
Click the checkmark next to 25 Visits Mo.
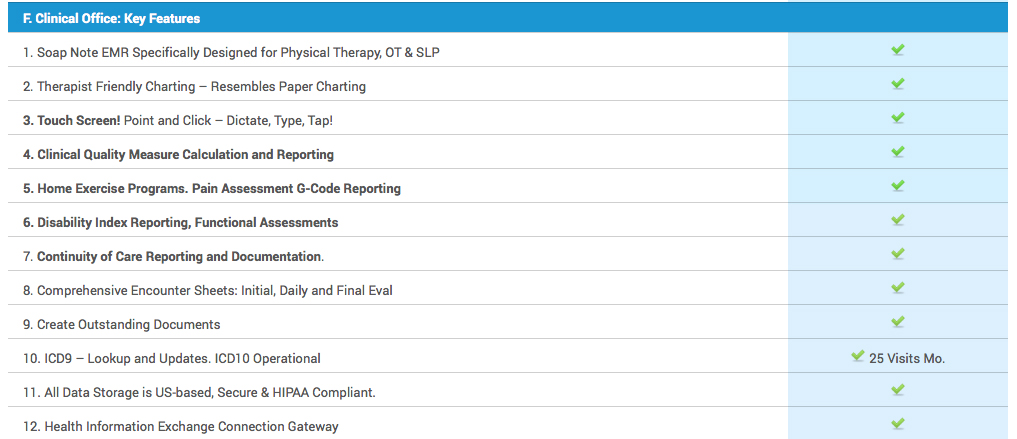[x=857, y=356]
